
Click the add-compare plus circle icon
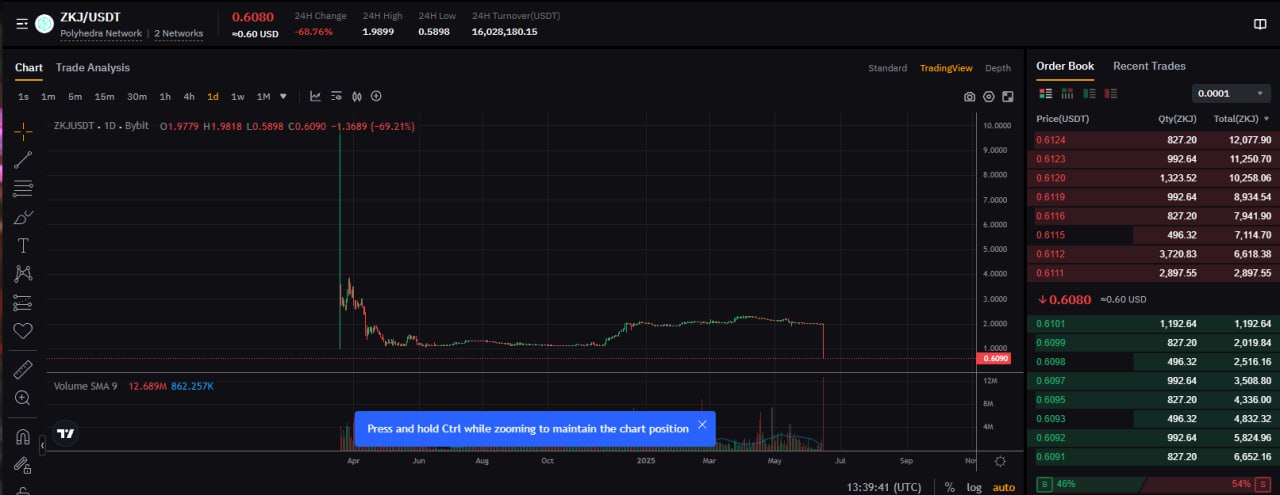click(x=376, y=97)
